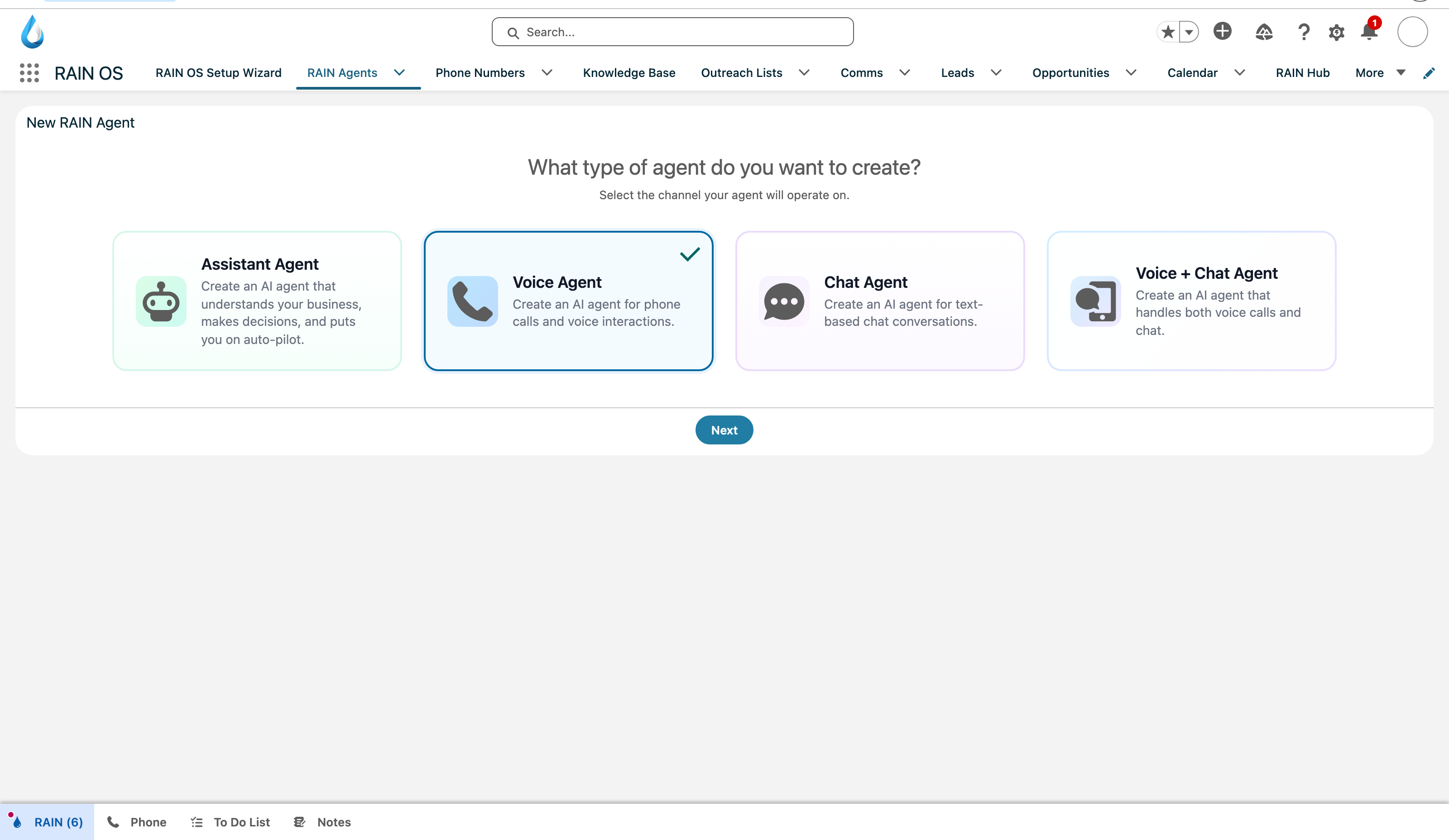The width and height of the screenshot is (1449, 840).
Task: Click the 'New RAIN Agent' heading
Action: pyautogui.click(x=81, y=122)
